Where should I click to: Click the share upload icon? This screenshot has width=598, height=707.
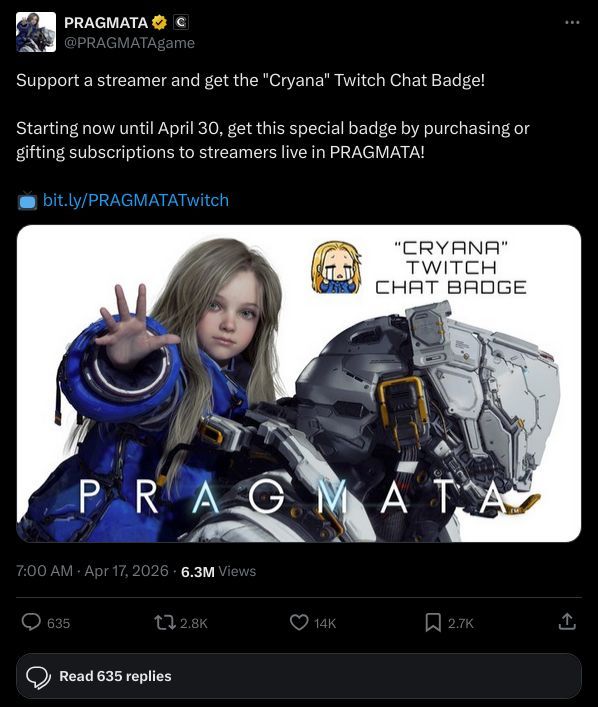click(567, 621)
